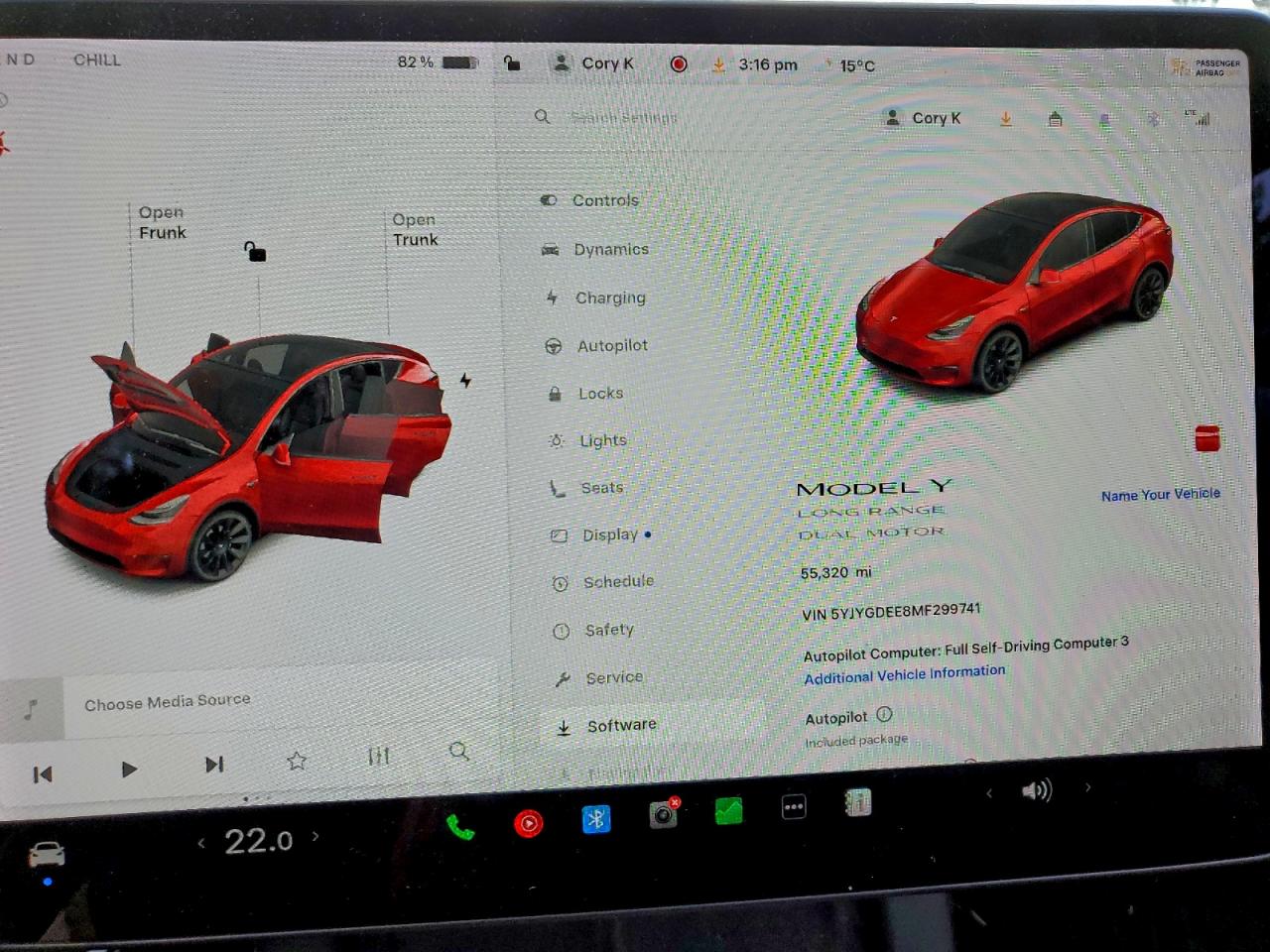Select the Charging menu
The image size is (1270, 952).
[595, 297]
